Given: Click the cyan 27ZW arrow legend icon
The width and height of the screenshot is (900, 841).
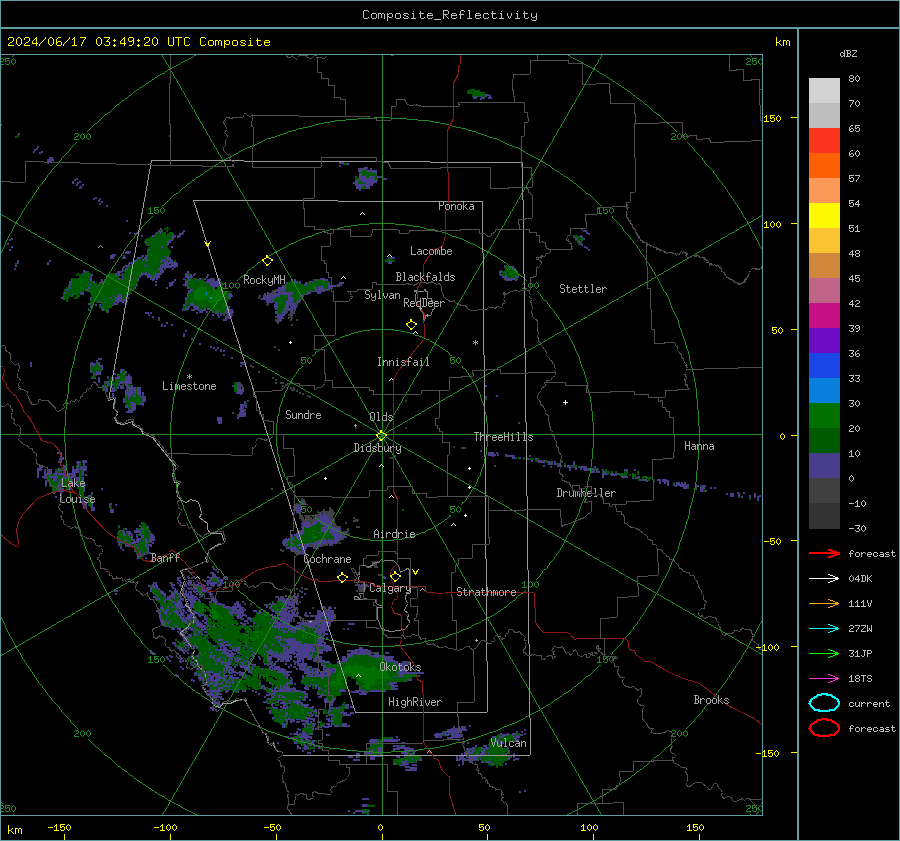Looking at the screenshot, I should point(824,629).
